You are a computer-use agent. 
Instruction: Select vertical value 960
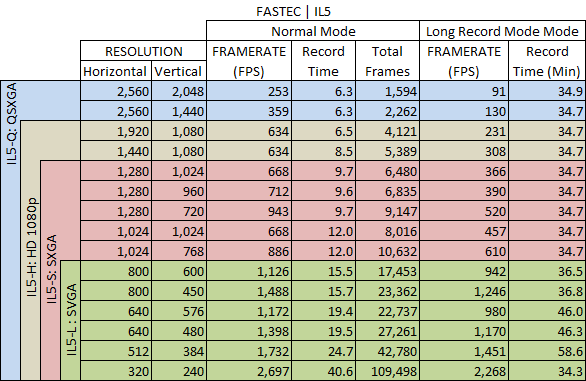coord(179,191)
